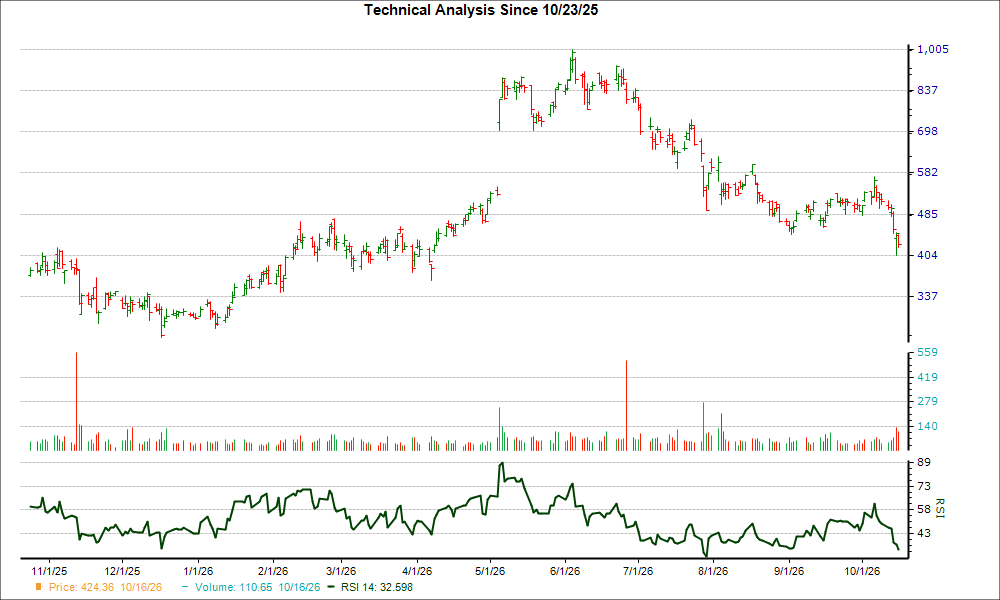Click the "Volume: 110.65 10/16/26" legend text
Viewport: 1000px width, 600px height.
pyautogui.click(x=258, y=587)
